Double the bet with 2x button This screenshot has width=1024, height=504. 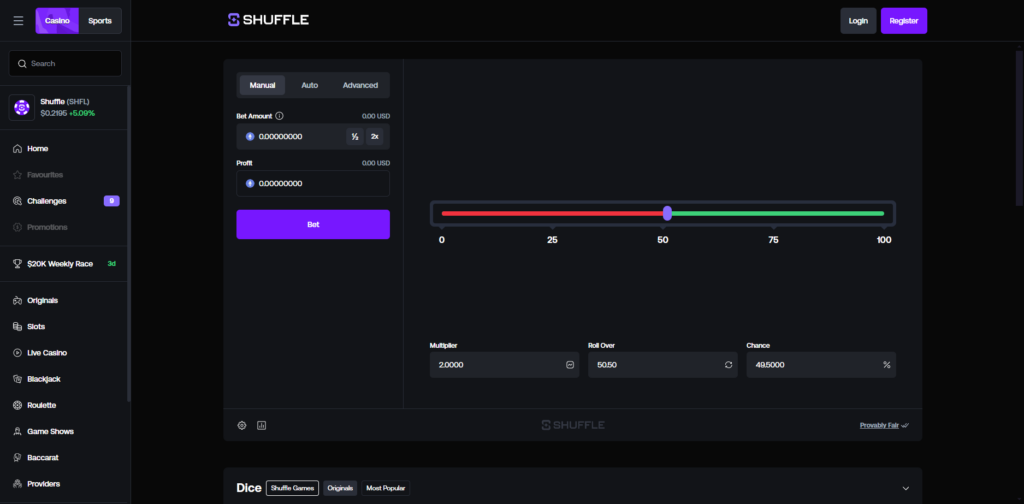click(375, 136)
